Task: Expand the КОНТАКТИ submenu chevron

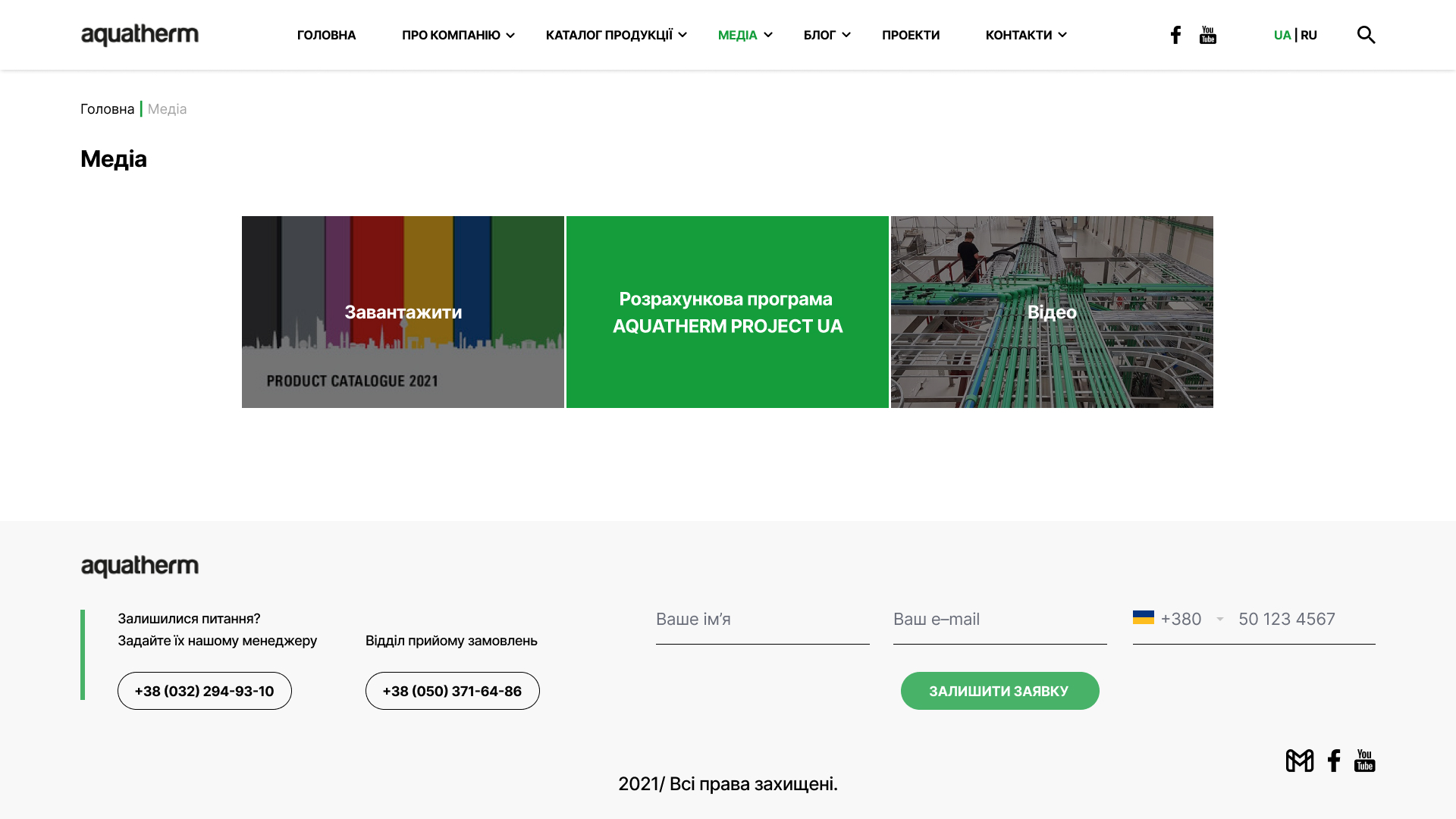Action: (x=1062, y=35)
